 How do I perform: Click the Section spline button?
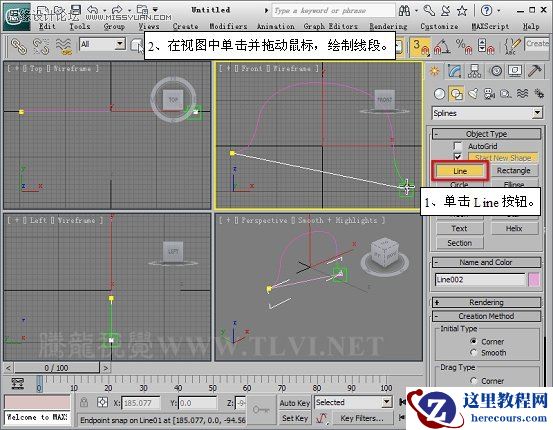tap(460, 243)
